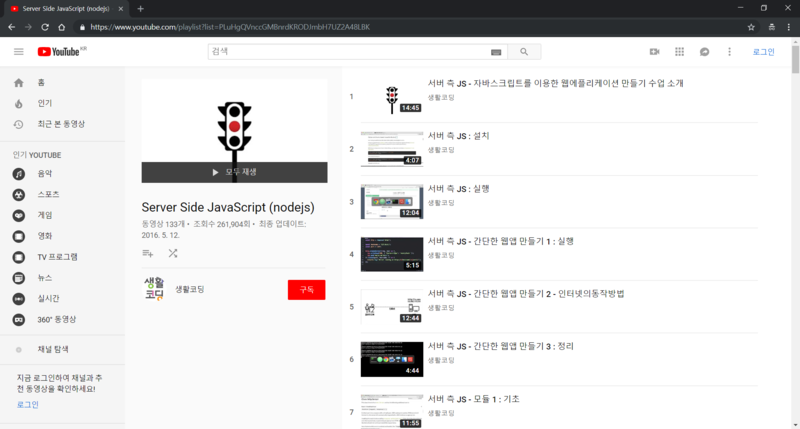The image size is (800, 429).
Task: Click the red 구독 subscribe button
Action: tap(307, 290)
